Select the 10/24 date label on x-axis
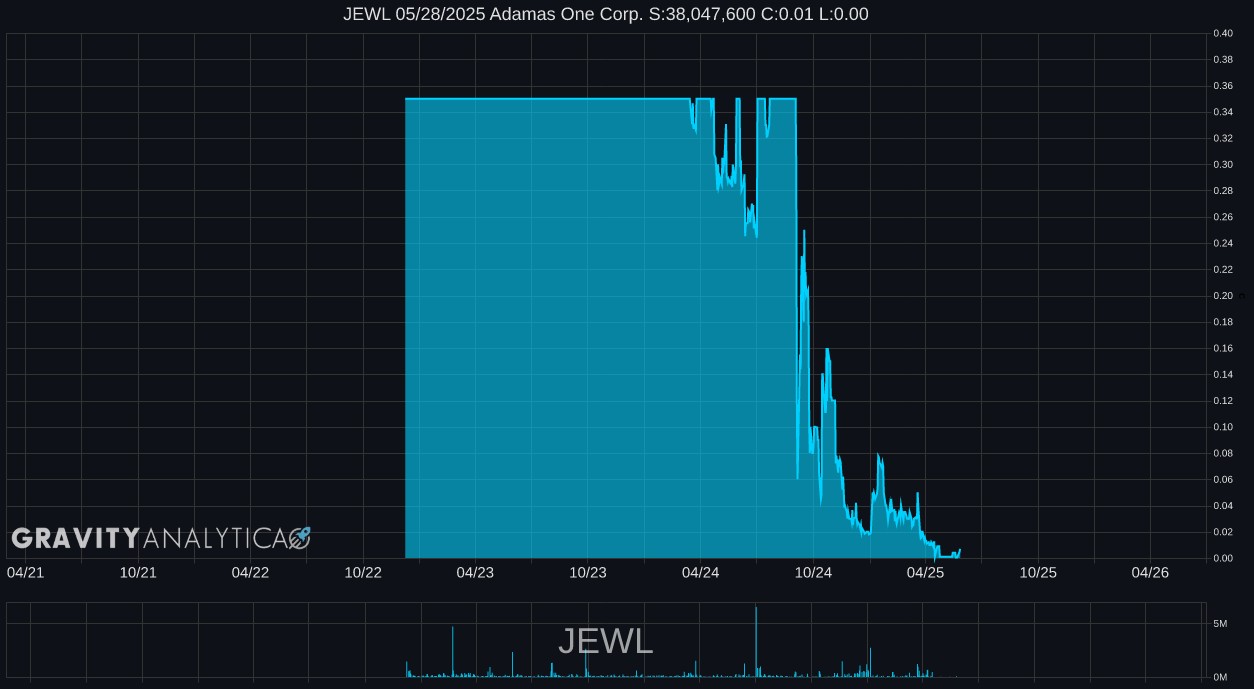 (x=813, y=573)
